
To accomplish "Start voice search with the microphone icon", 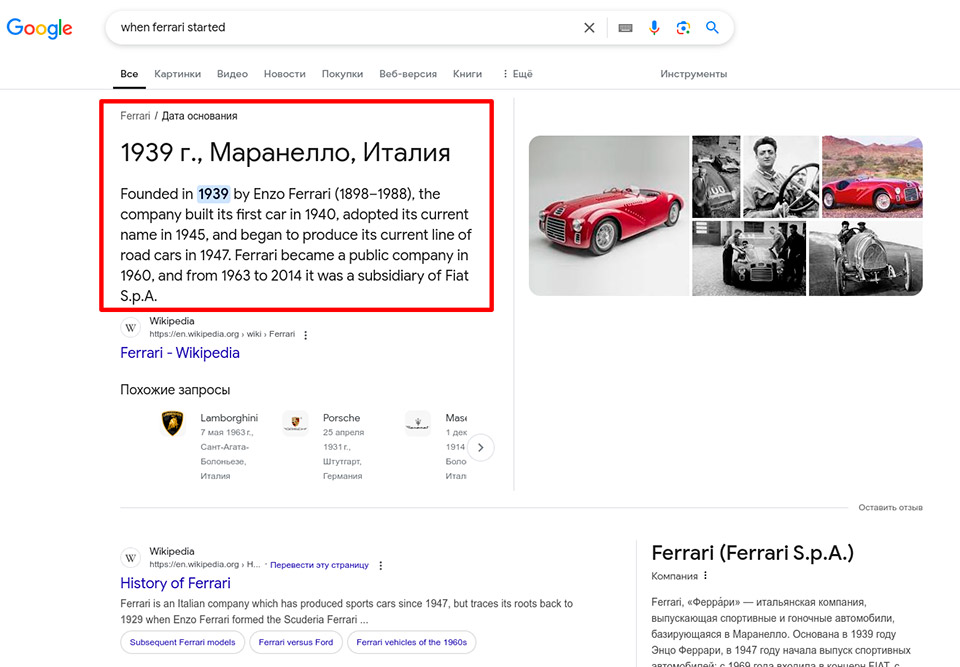I will point(654,28).
